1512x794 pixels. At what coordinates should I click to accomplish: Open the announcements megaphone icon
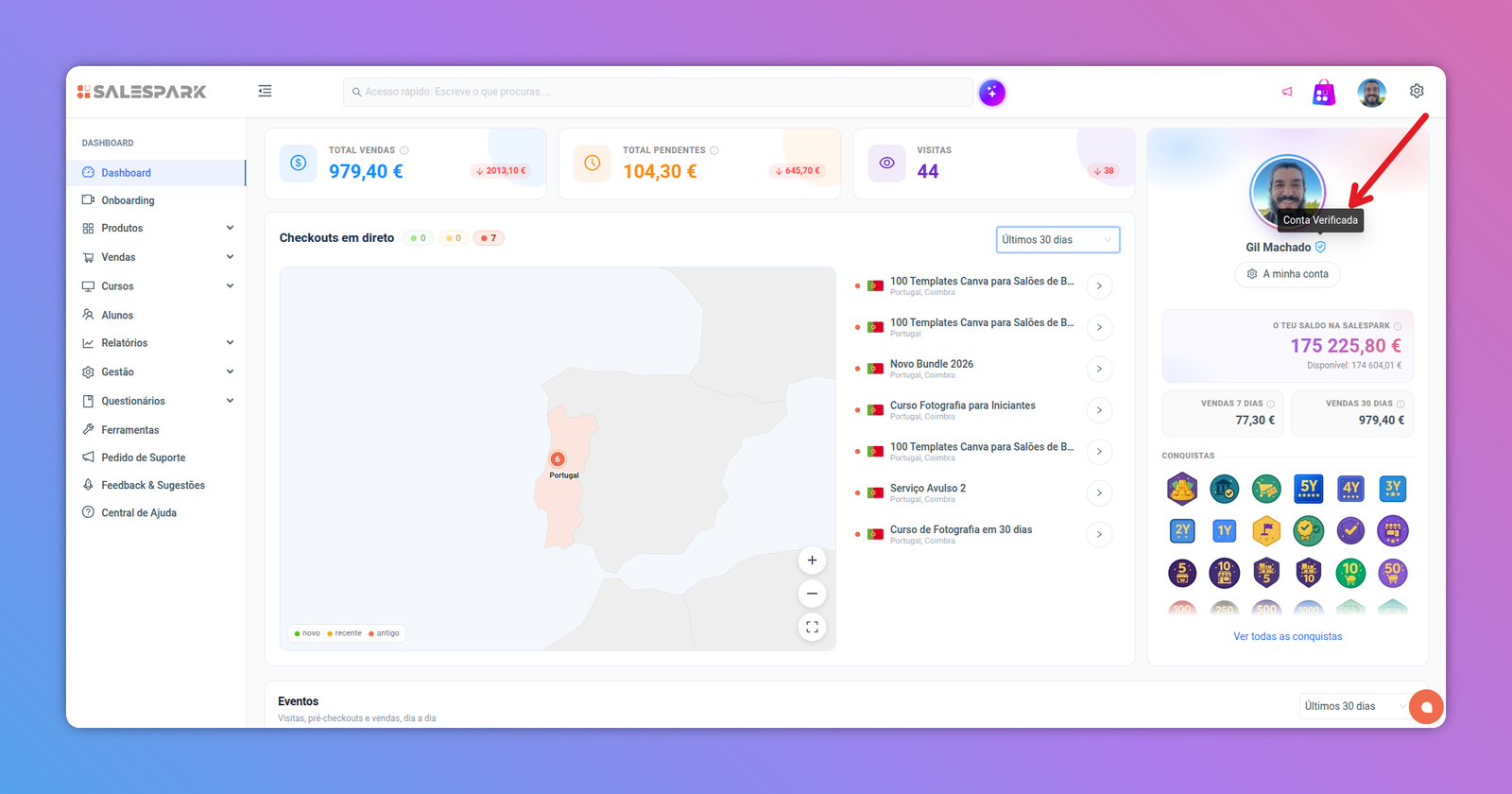tap(1287, 92)
